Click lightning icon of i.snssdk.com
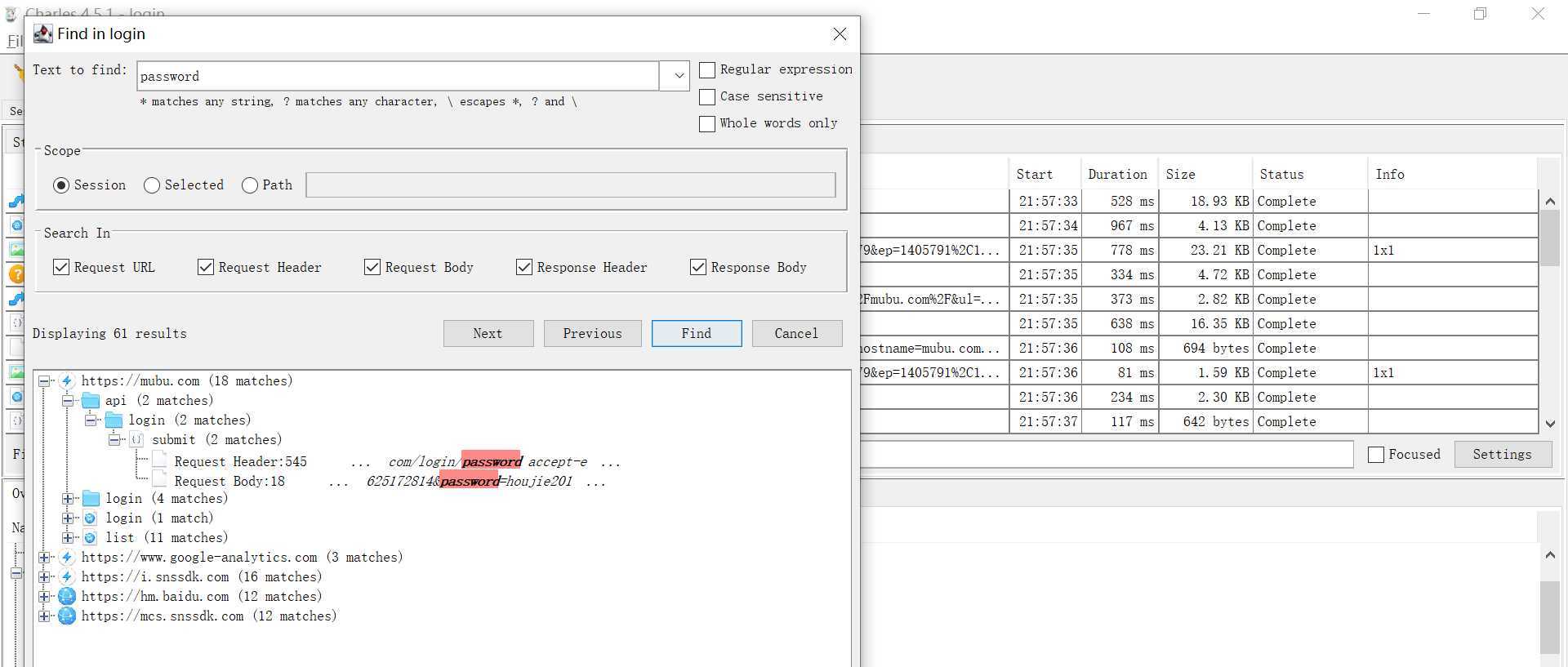 pos(67,576)
